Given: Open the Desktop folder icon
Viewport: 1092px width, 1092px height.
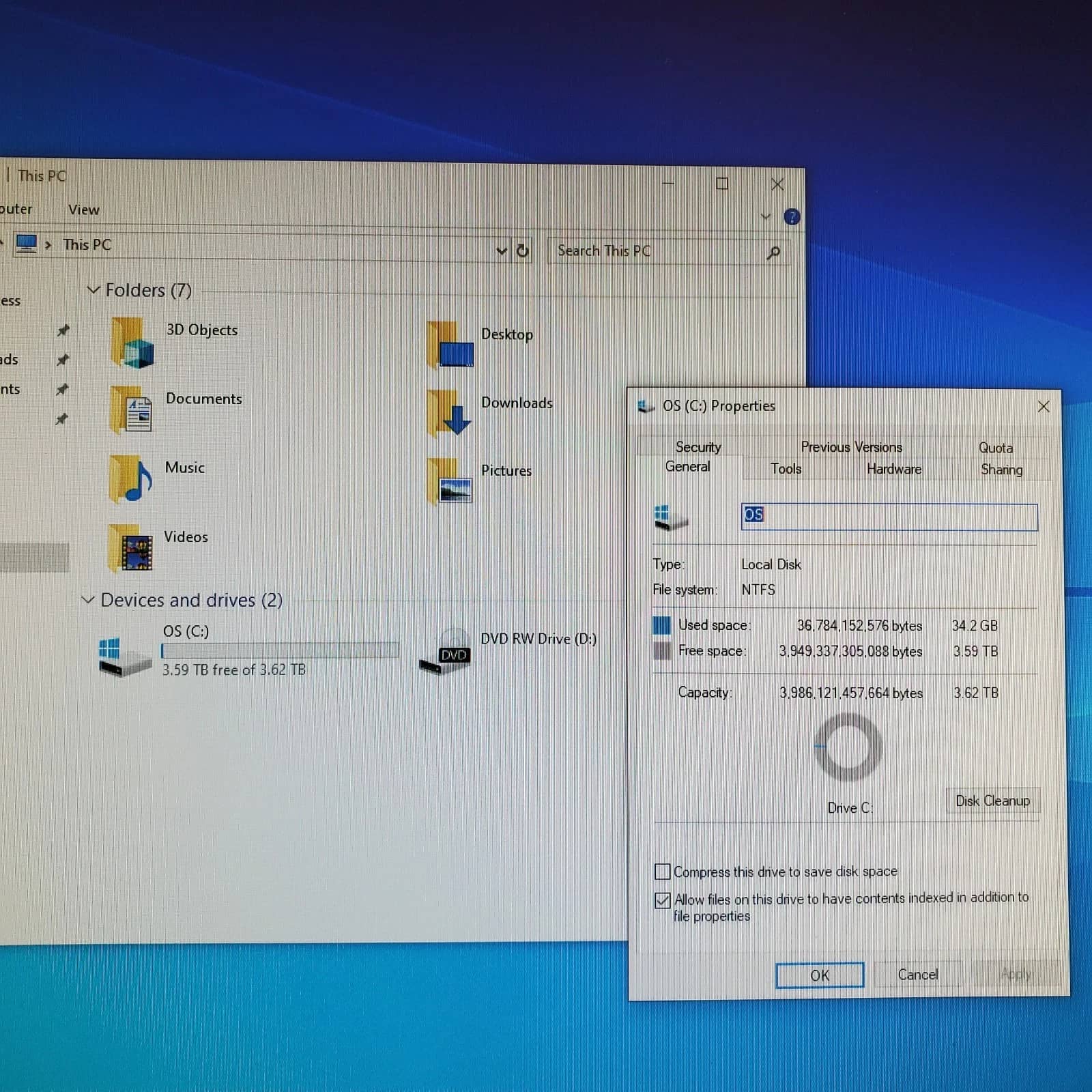Looking at the screenshot, I should click(x=450, y=345).
